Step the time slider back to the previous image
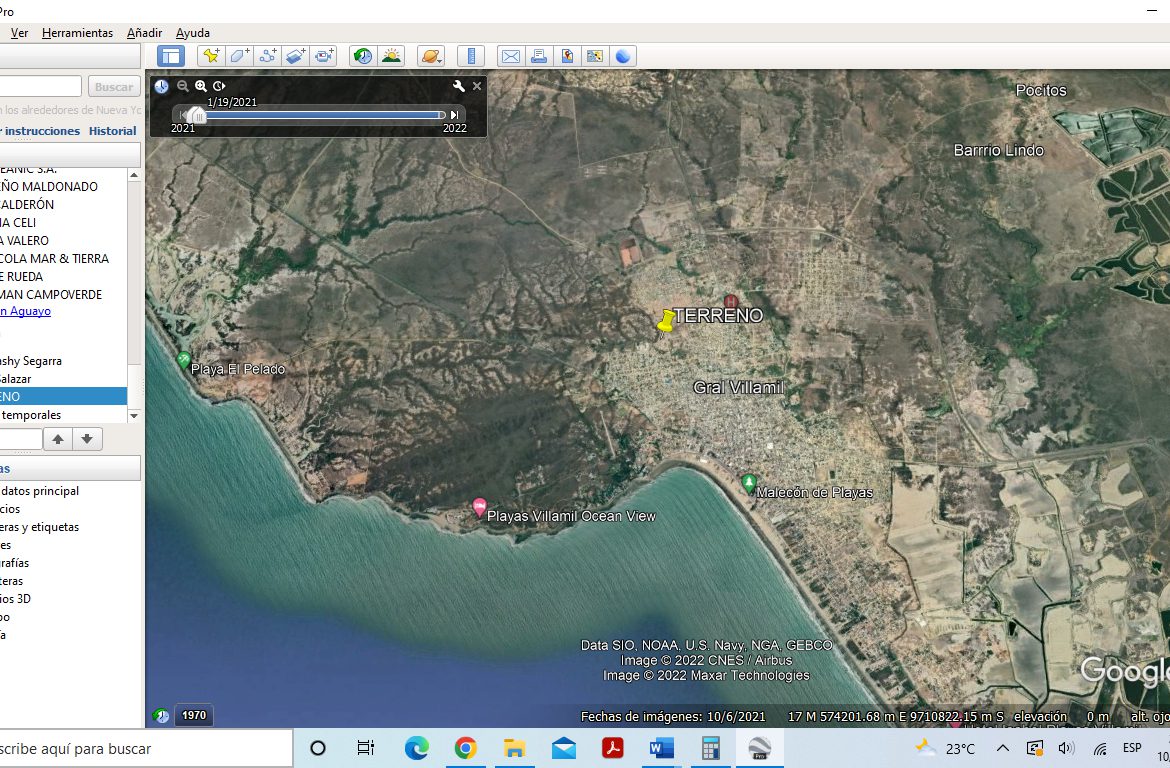 click(x=184, y=115)
